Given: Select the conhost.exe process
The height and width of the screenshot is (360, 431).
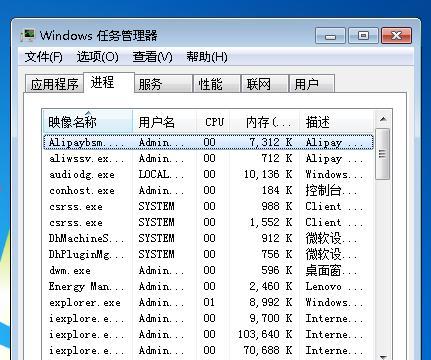Looking at the screenshot, I should click(208, 190).
